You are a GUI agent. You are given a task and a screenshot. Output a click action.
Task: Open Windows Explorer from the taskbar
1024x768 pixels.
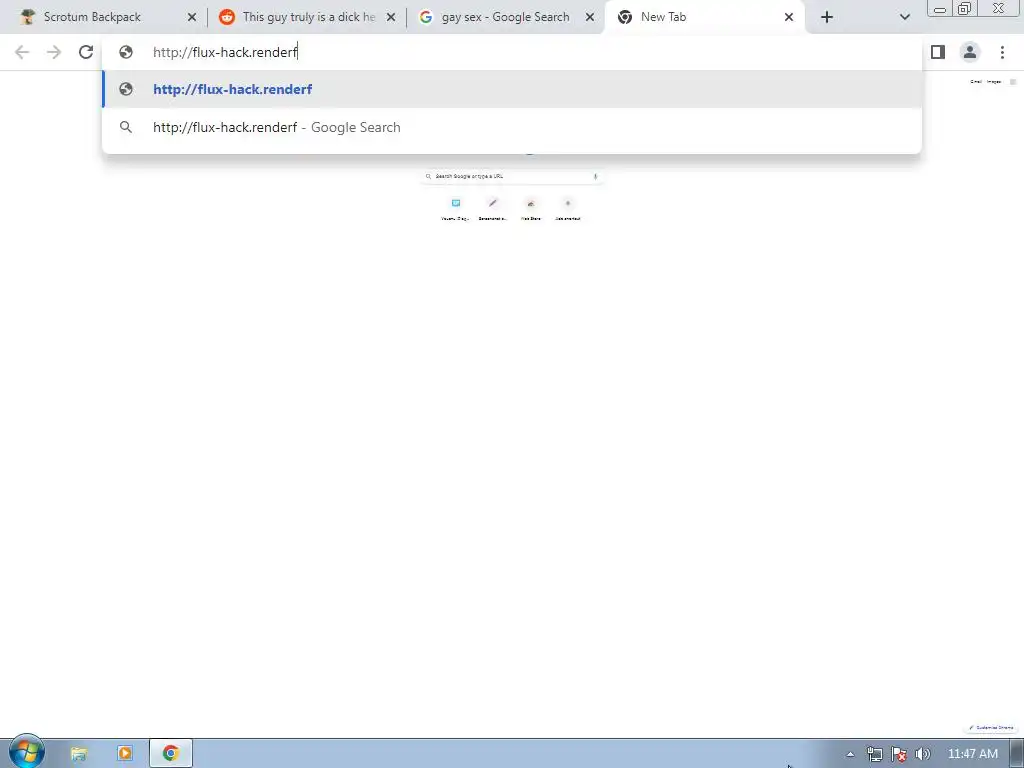coord(79,753)
